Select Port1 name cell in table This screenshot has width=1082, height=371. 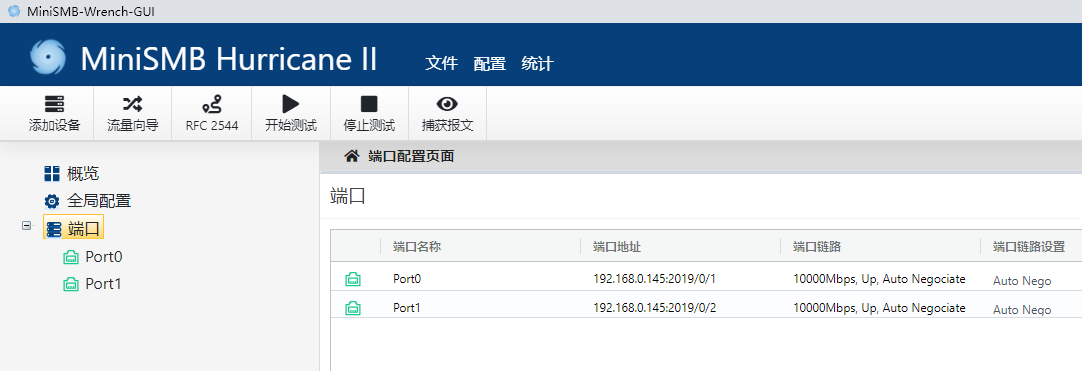click(407, 308)
